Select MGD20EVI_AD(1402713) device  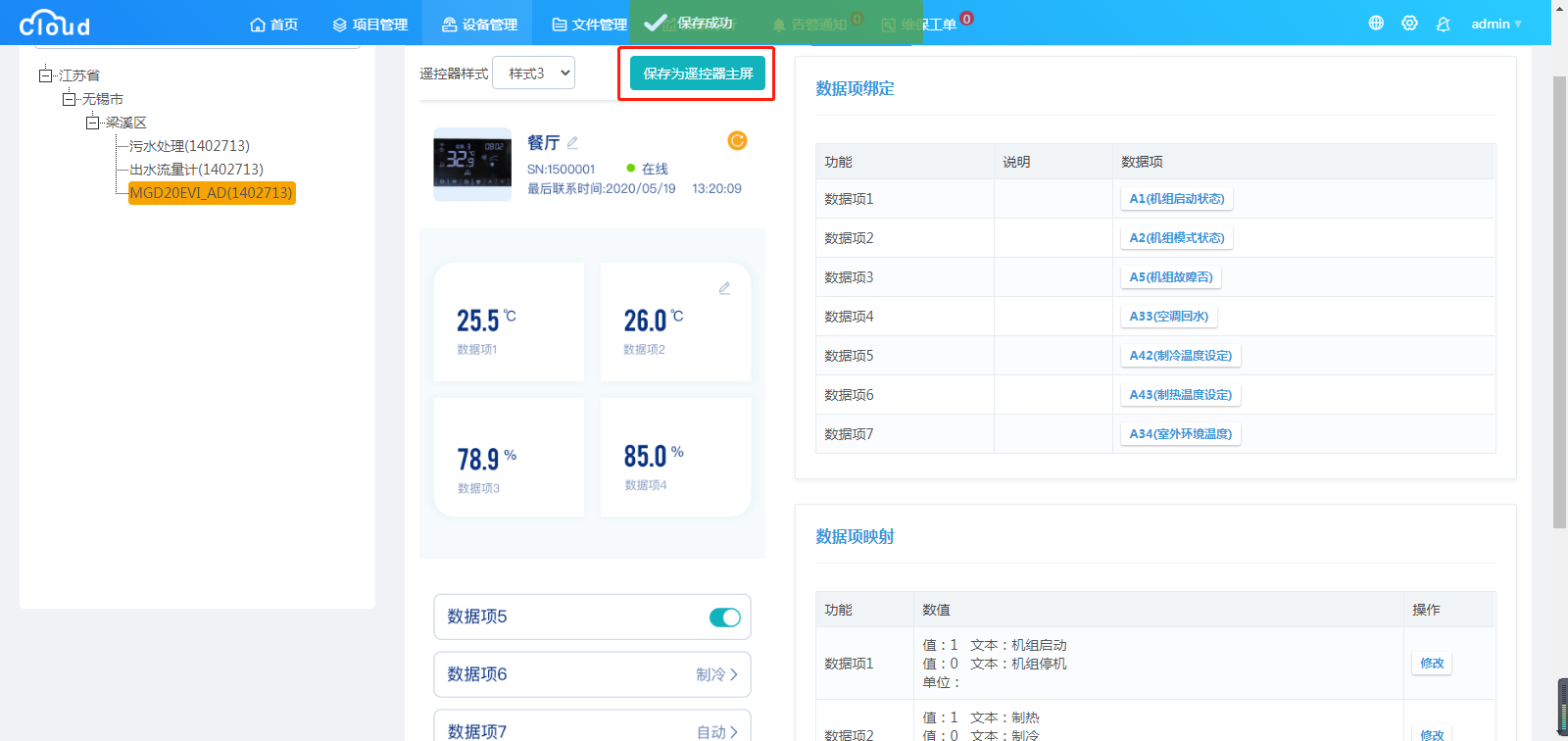click(212, 193)
